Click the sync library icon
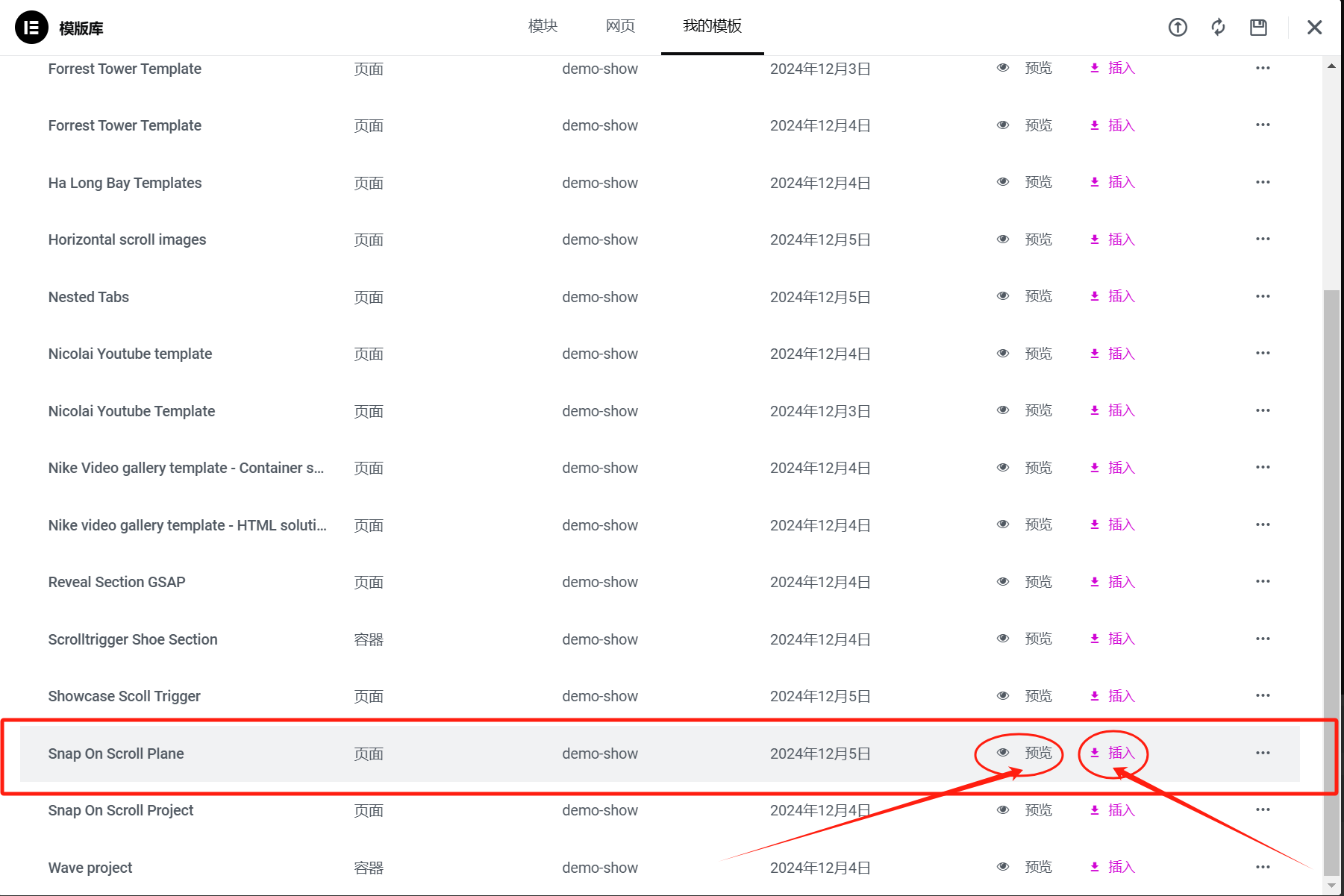1344x896 pixels. [1217, 27]
